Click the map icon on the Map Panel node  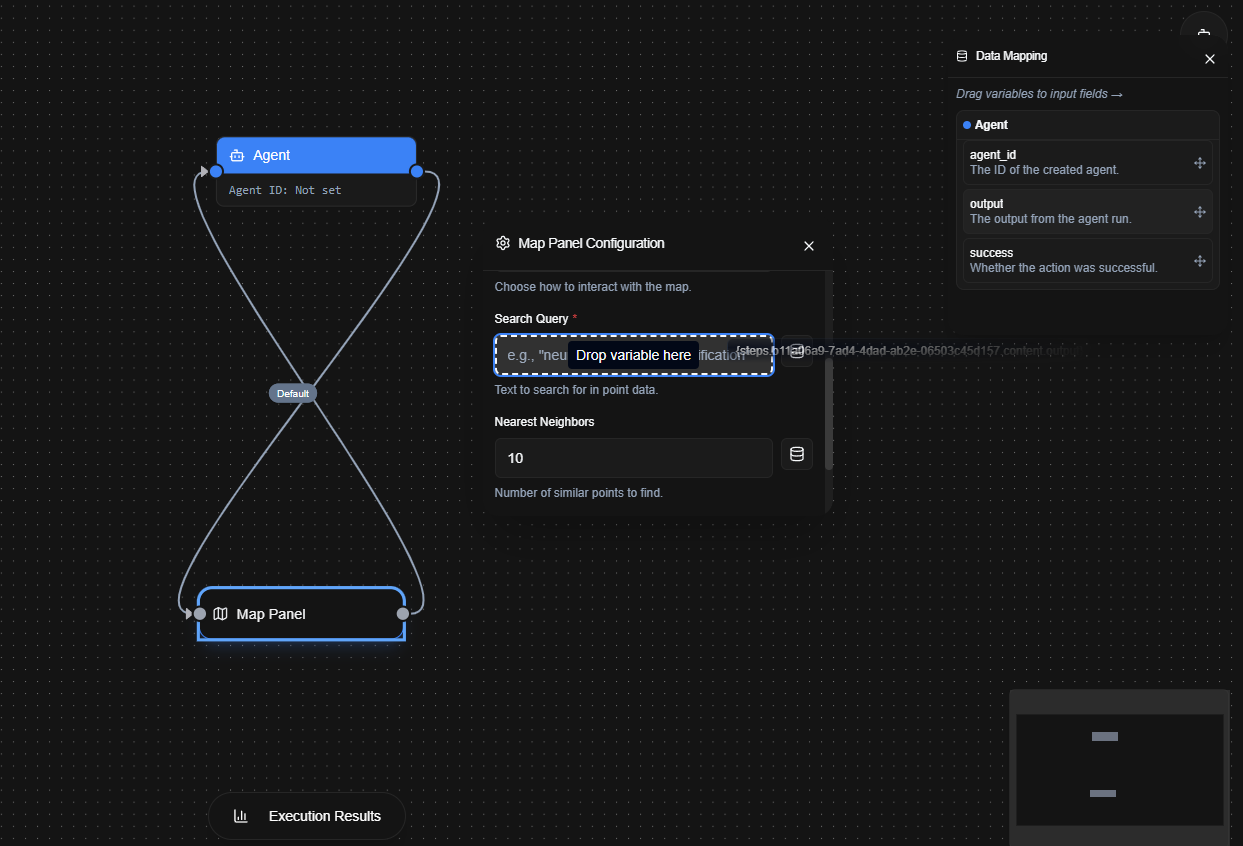point(221,613)
